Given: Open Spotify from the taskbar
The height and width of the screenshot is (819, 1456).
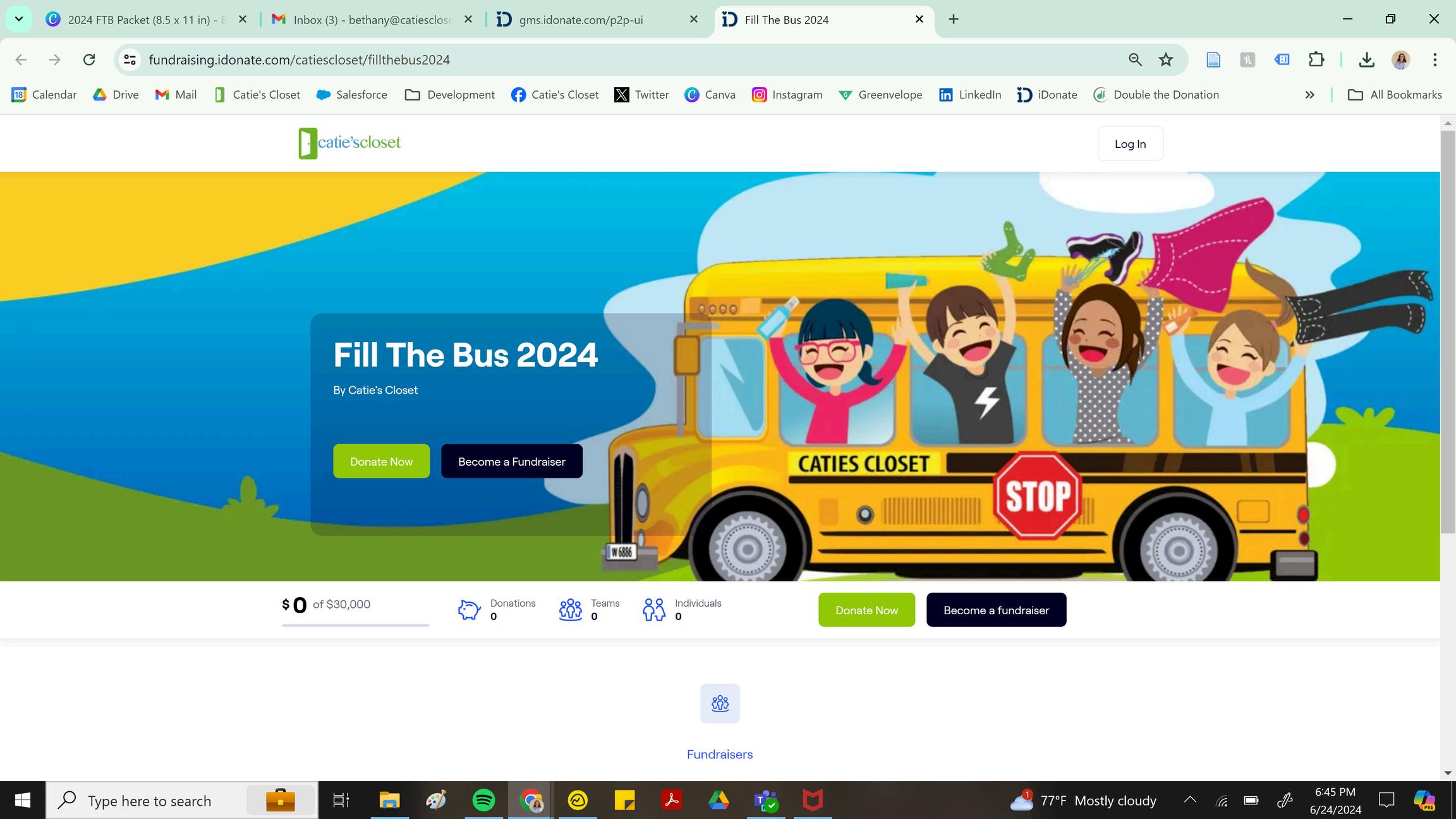Looking at the screenshot, I should [x=483, y=800].
